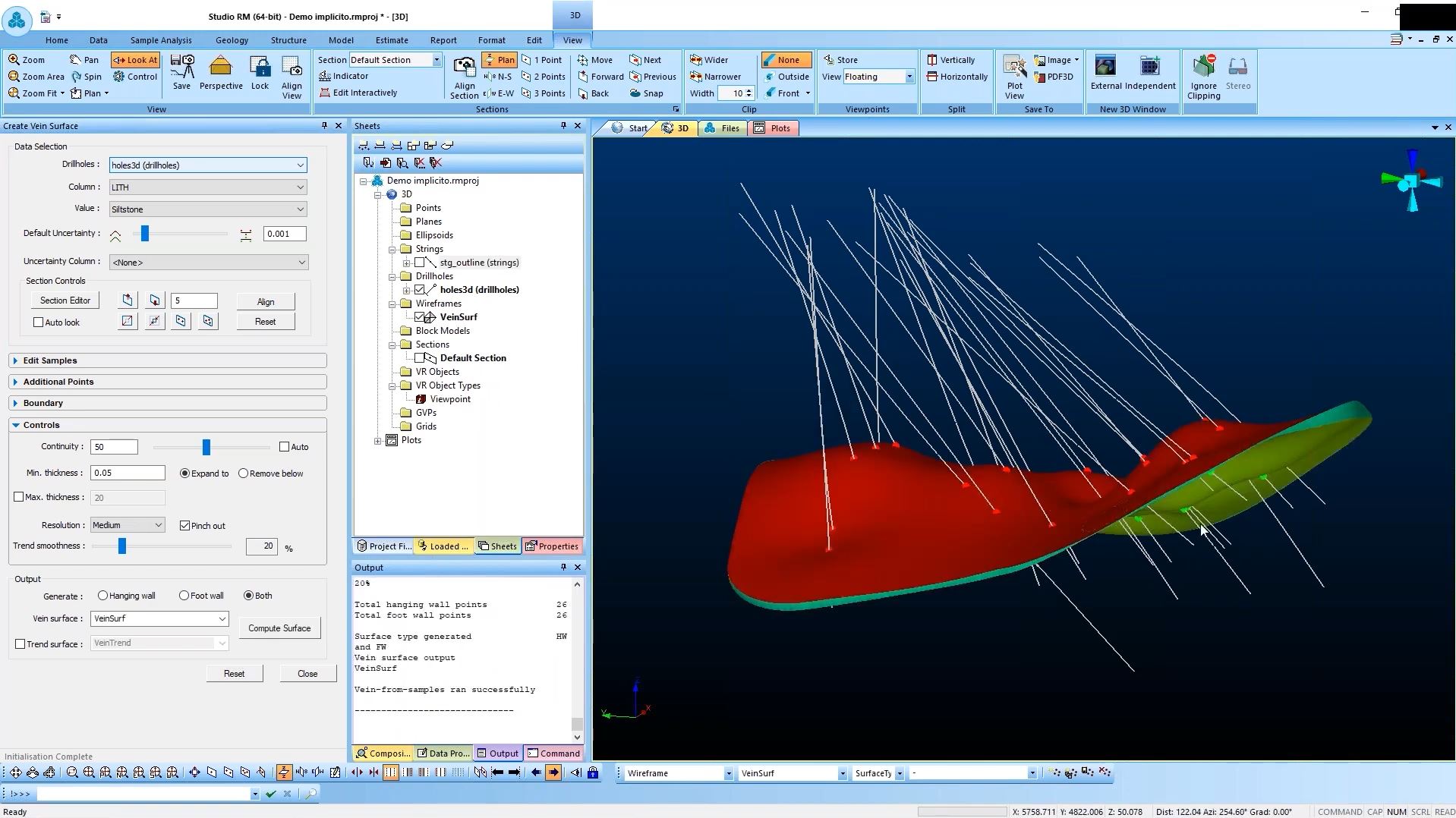The height and width of the screenshot is (818, 1456).
Task: Switch to the Plots tab
Action: 773,128
